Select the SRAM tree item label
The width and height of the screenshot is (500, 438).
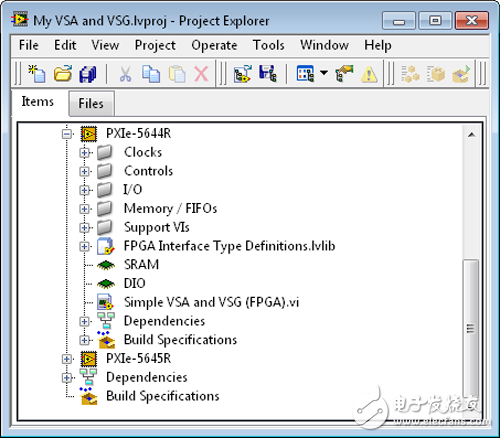tap(141, 265)
